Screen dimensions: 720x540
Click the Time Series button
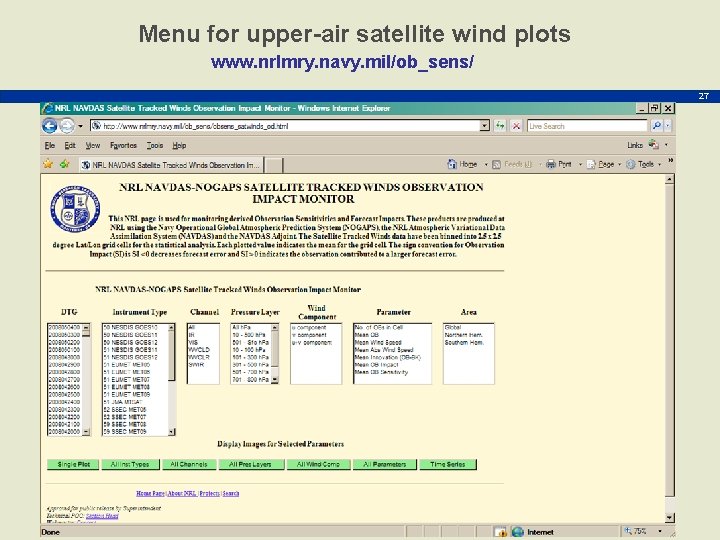click(x=448, y=464)
